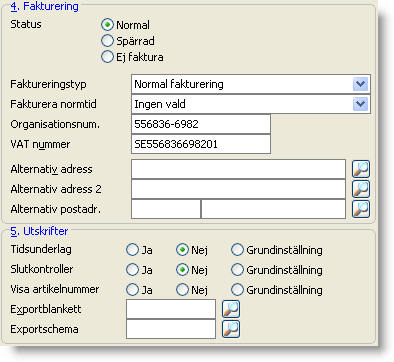
Task: Click the 'VAT nummer' label
Action: tap(40, 144)
